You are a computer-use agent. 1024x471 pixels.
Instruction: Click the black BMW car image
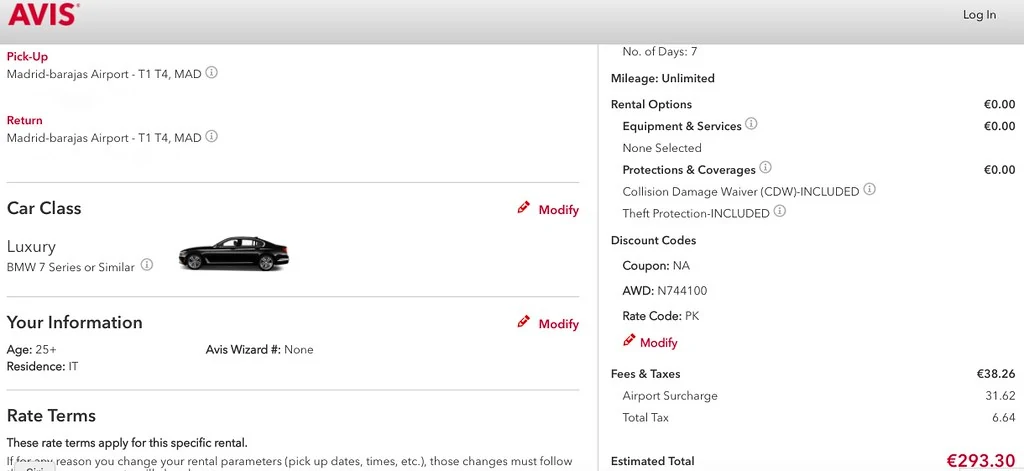pos(233,254)
